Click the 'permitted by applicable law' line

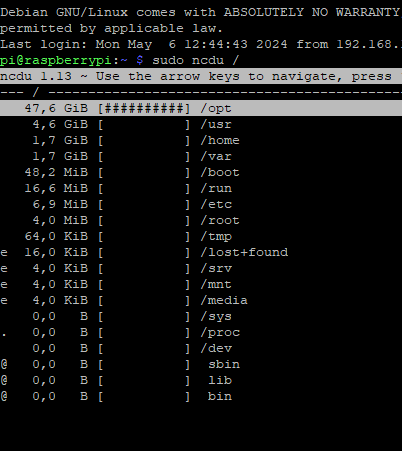111,28
